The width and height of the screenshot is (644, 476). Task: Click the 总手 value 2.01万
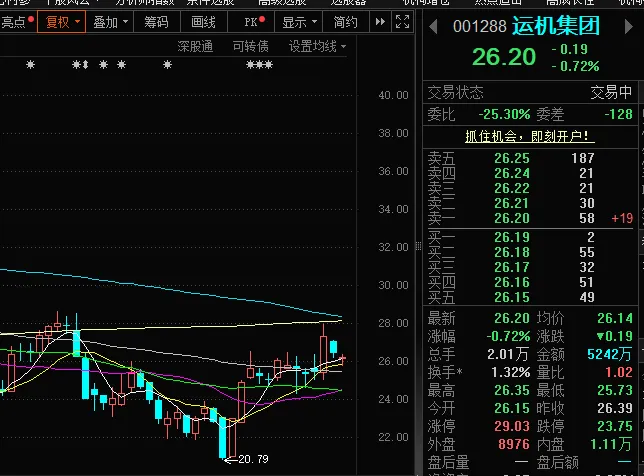[x=508, y=354]
